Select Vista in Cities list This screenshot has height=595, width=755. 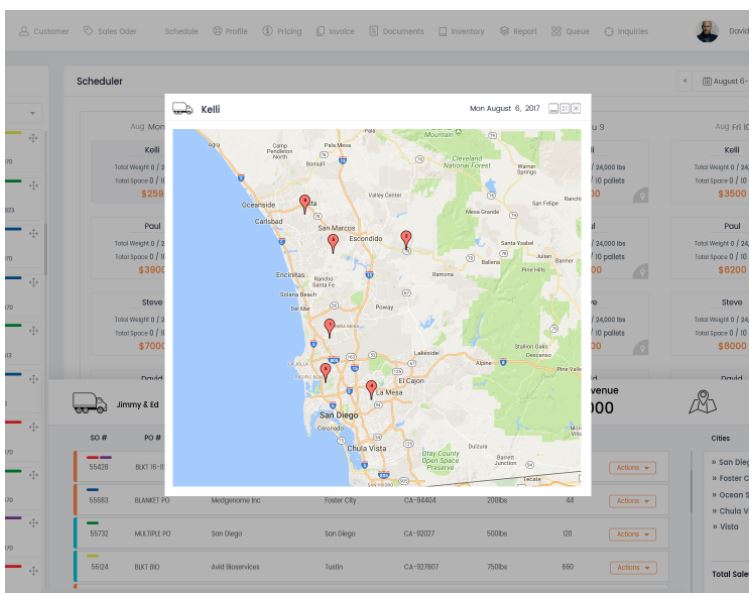pyautogui.click(x=726, y=527)
